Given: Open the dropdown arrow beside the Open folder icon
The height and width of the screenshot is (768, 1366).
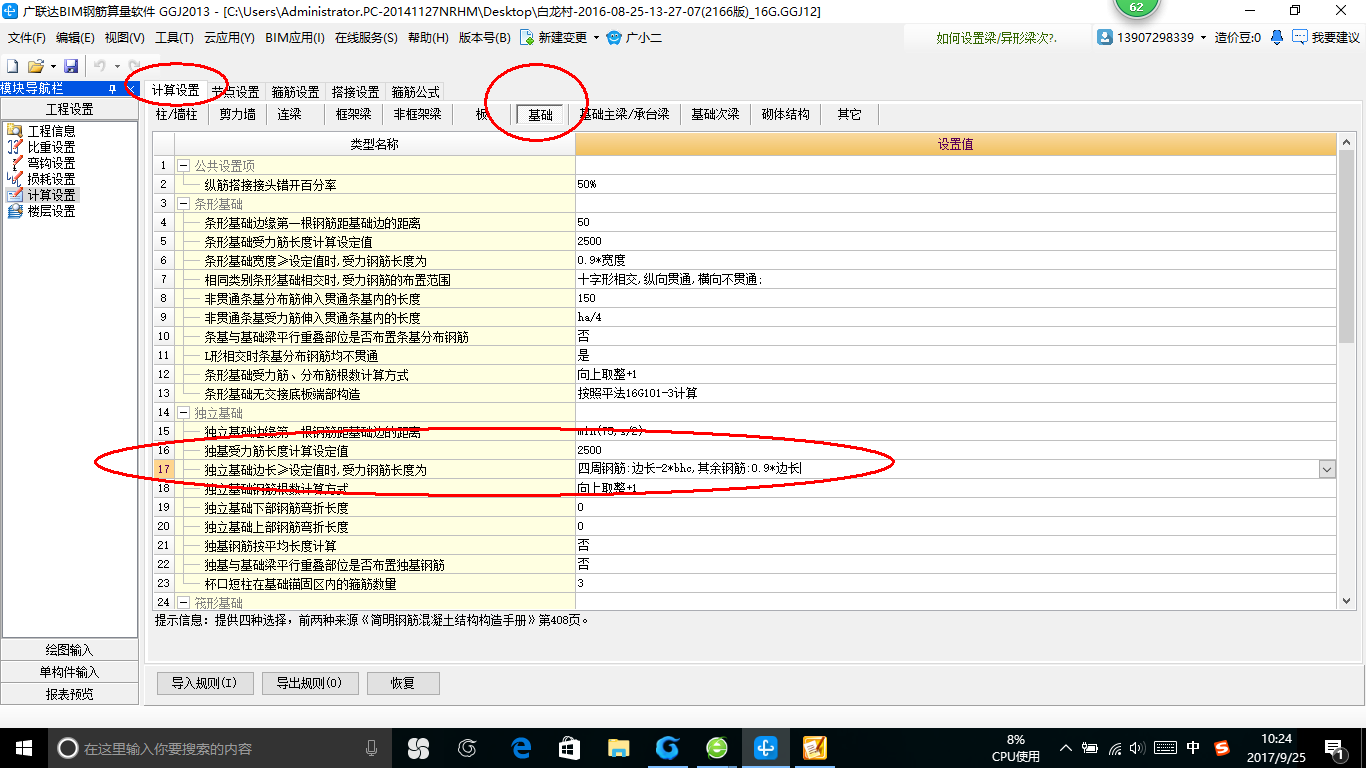Looking at the screenshot, I should [52, 66].
